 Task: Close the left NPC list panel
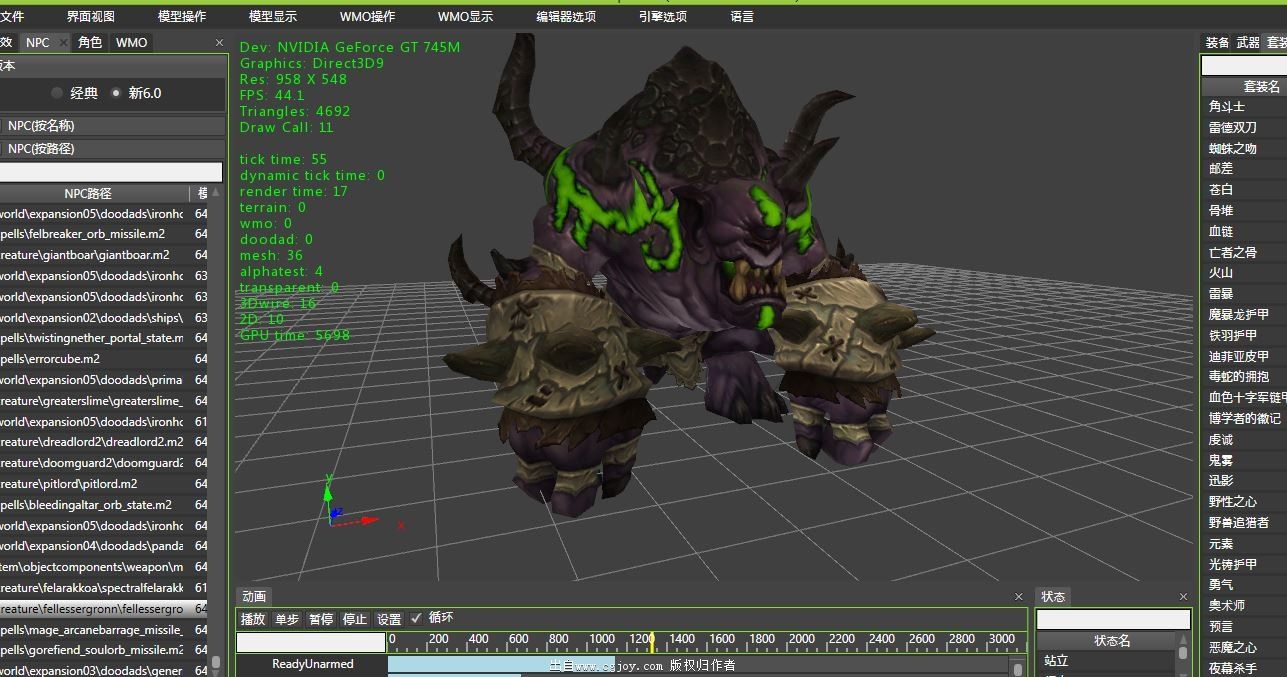(219, 42)
